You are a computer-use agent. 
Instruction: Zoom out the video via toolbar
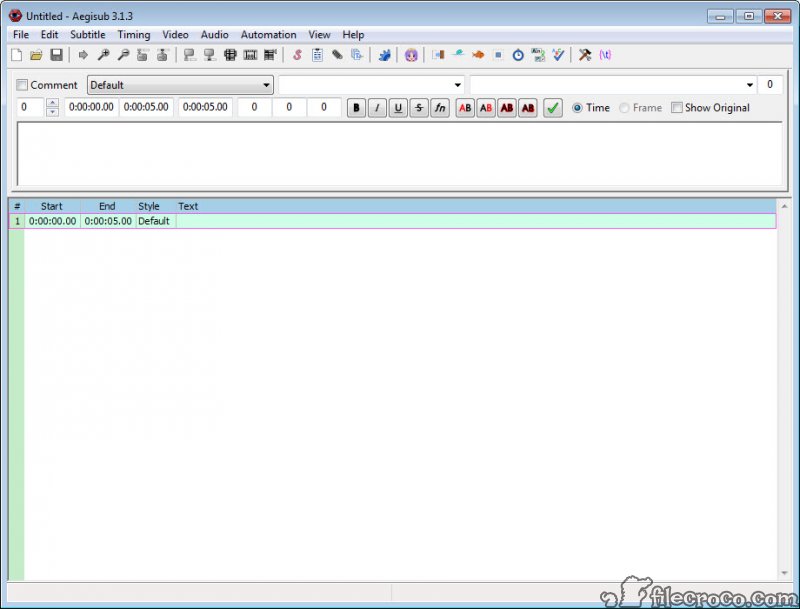click(x=123, y=55)
